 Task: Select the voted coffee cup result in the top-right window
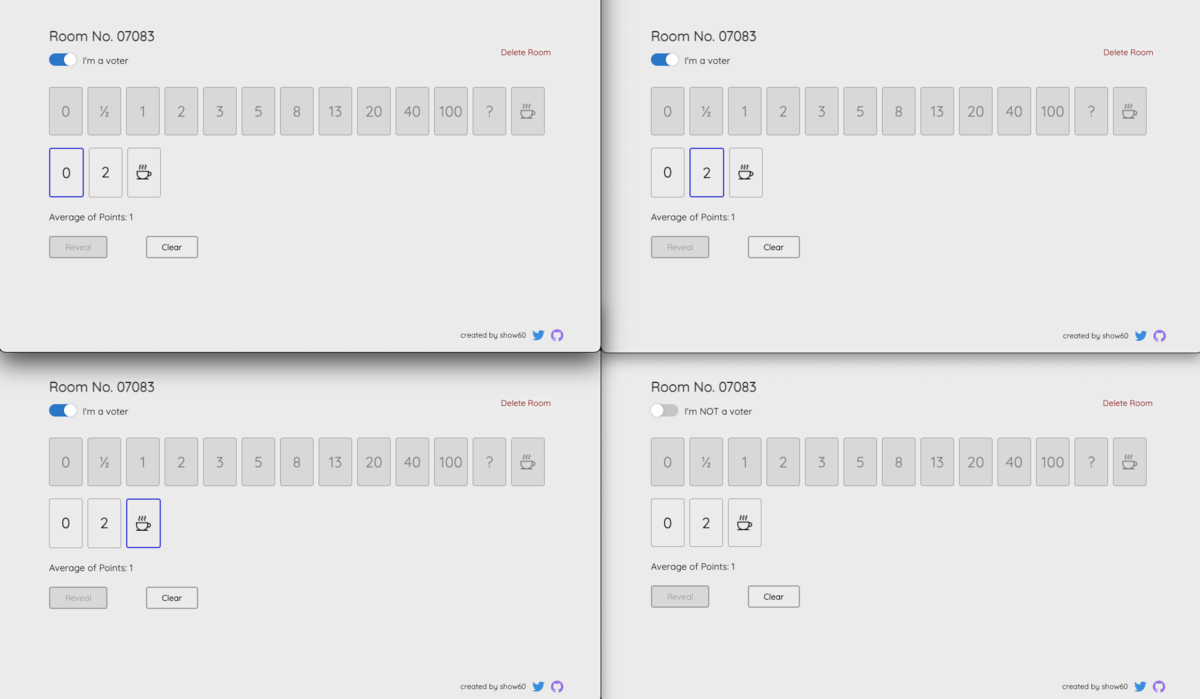tap(746, 172)
